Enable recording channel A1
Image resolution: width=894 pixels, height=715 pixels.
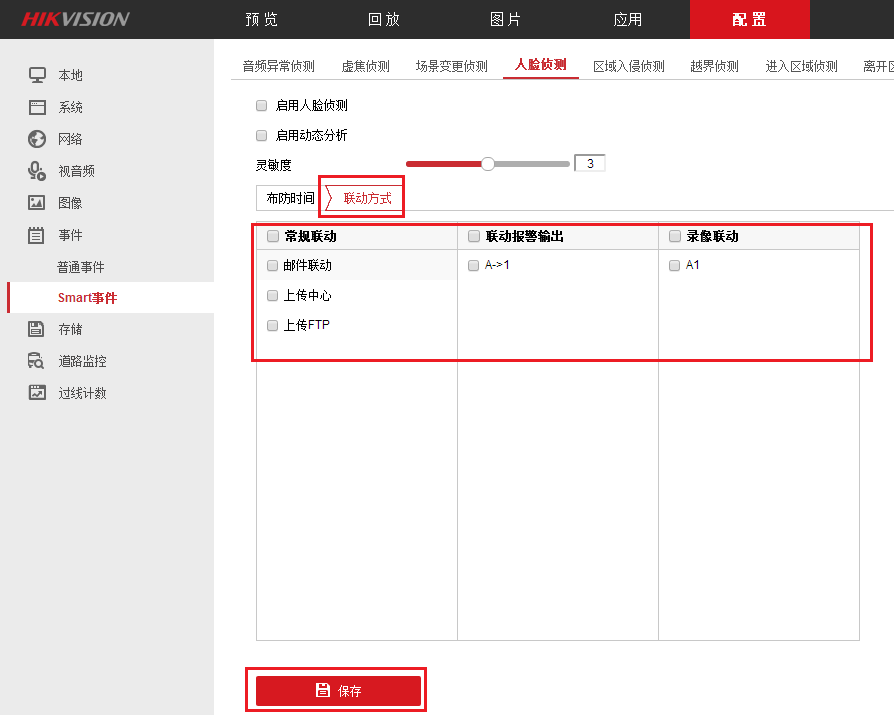(x=673, y=265)
